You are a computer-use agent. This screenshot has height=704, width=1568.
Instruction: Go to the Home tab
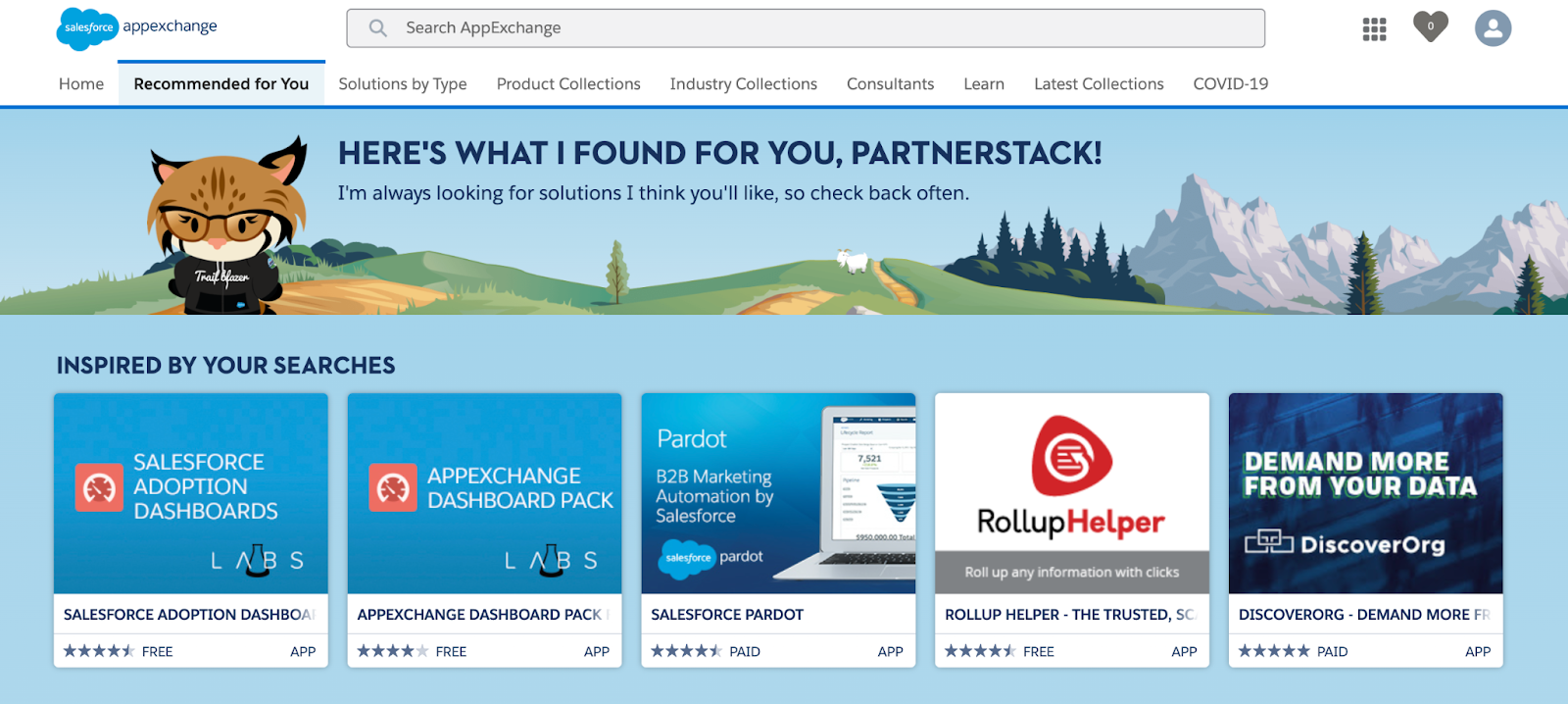tap(81, 84)
